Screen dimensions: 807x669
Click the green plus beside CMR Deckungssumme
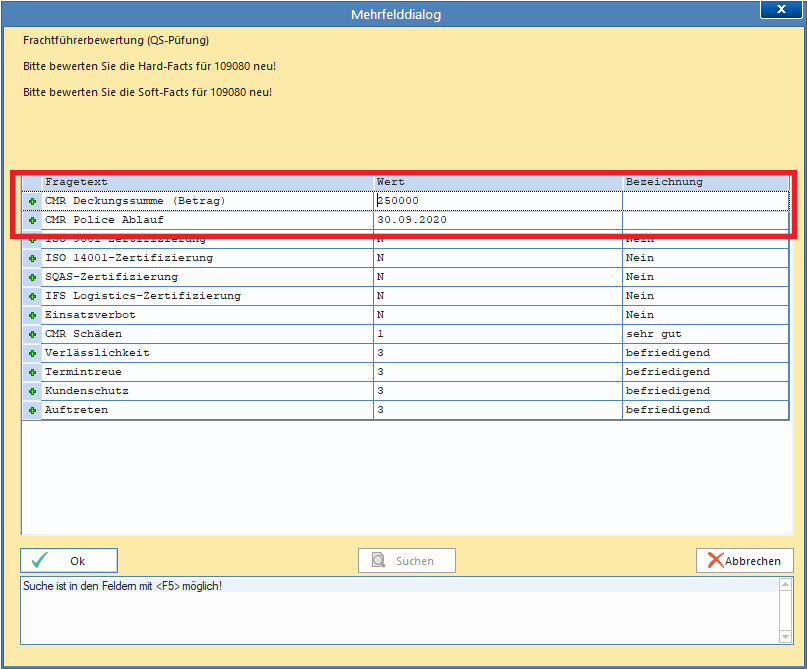(x=32, y=201)
